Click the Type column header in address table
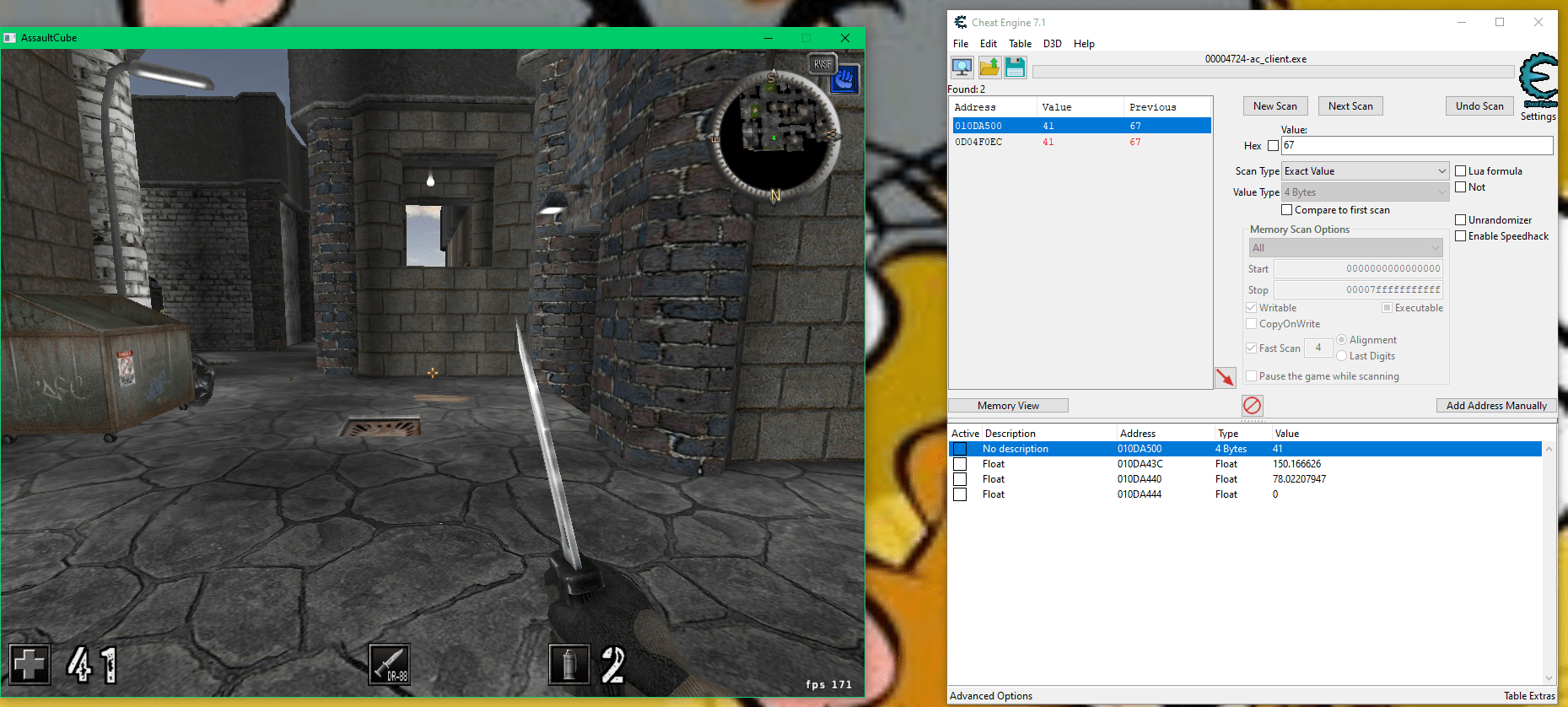The height and width of the screenshot is (707, 1568). pos(1242,434)
